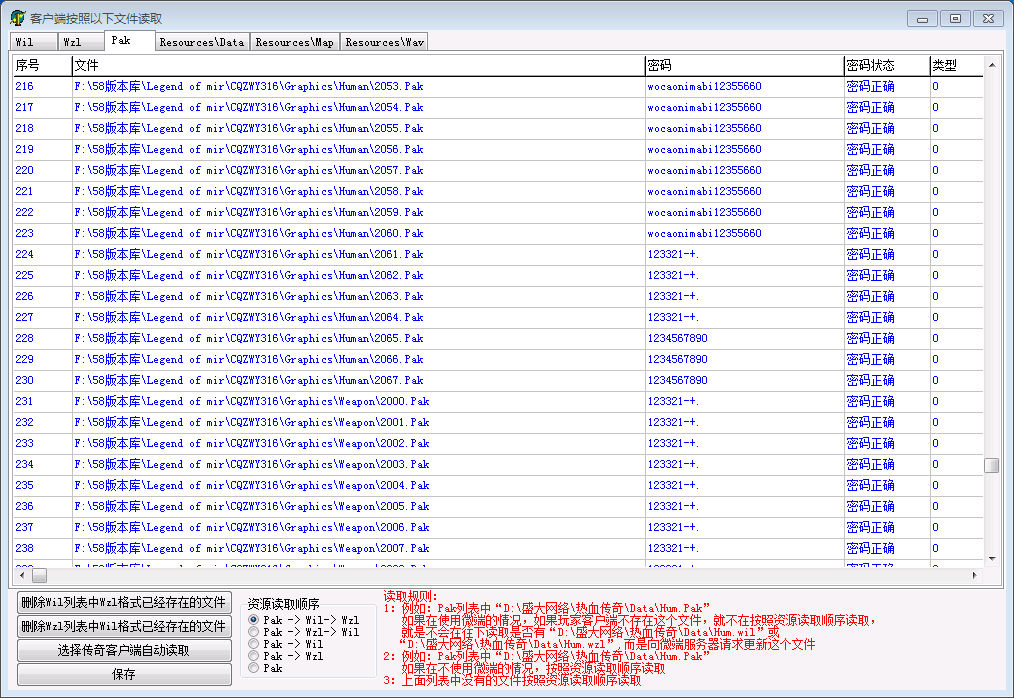
Task: Select the file path ending Human\2062.Pak
Action: click(249, 275)
